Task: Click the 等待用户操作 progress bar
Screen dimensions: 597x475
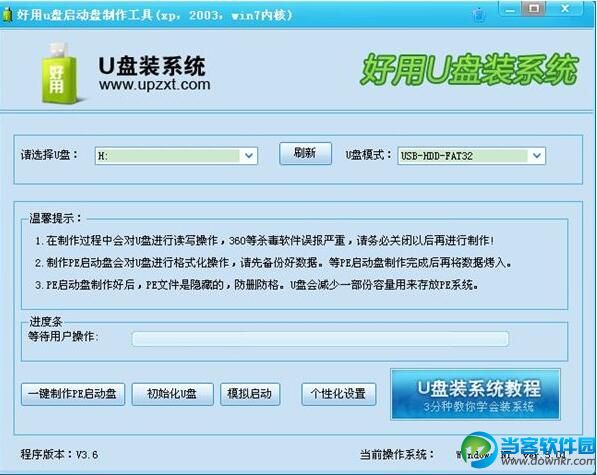Action: click(320, 338)
